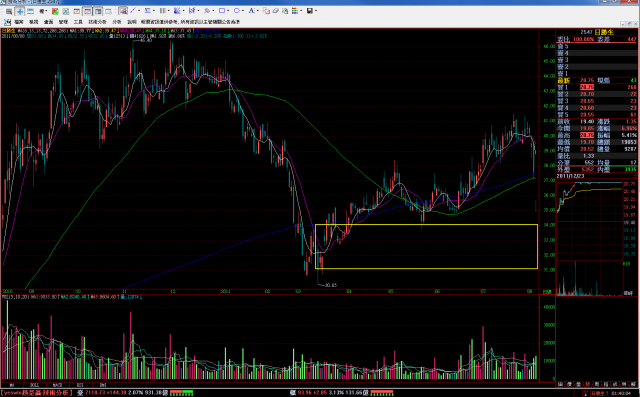640x397 pixels.
Task: Select the horizontal lines drawing tool
Action: 147,11
